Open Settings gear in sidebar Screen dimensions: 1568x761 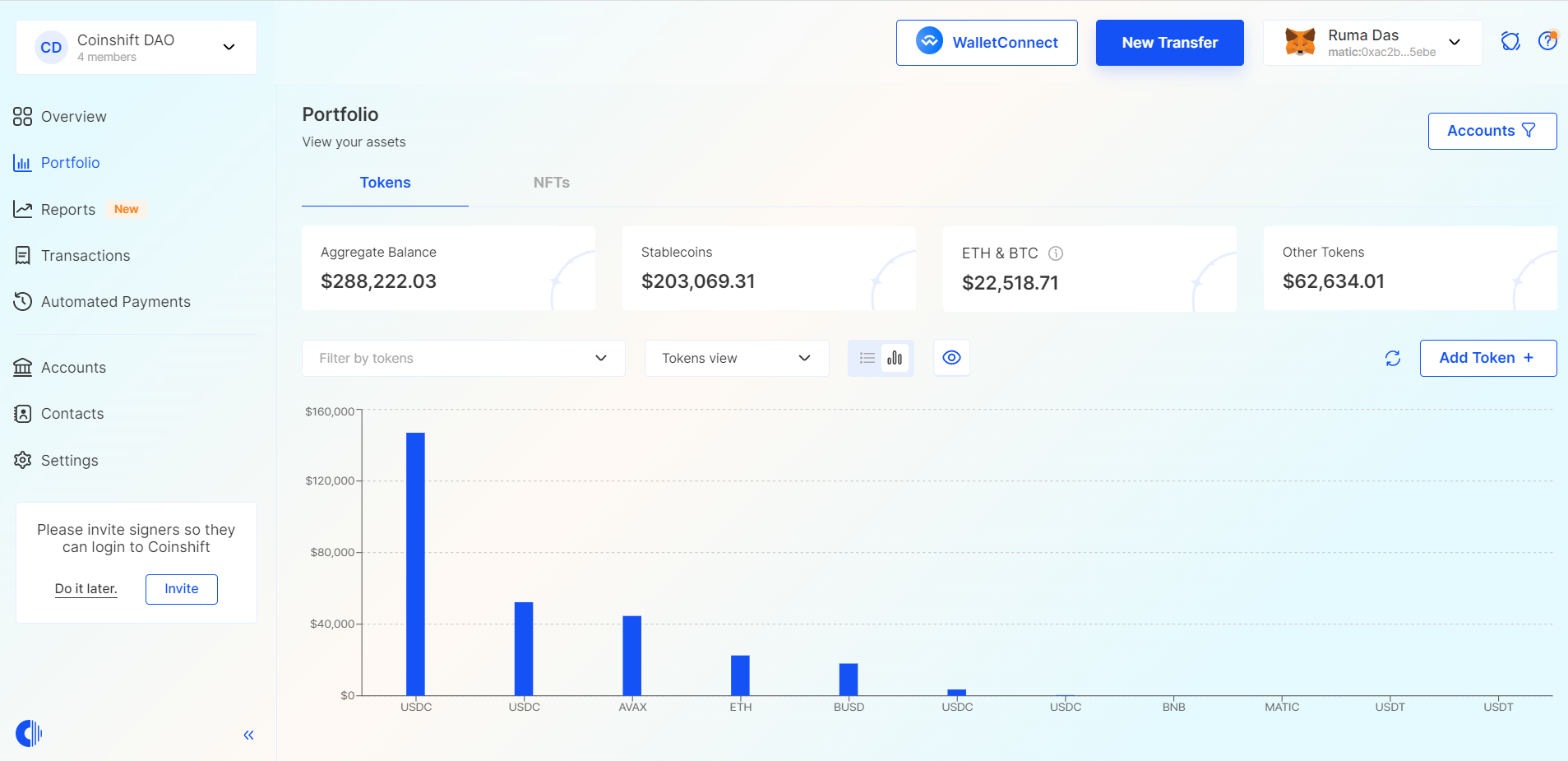point(69,461)
